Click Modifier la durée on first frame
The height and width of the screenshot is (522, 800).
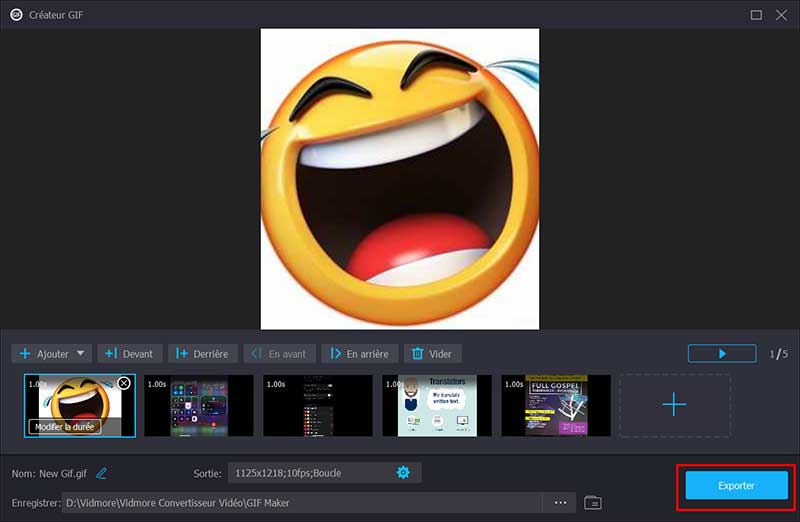64,427
